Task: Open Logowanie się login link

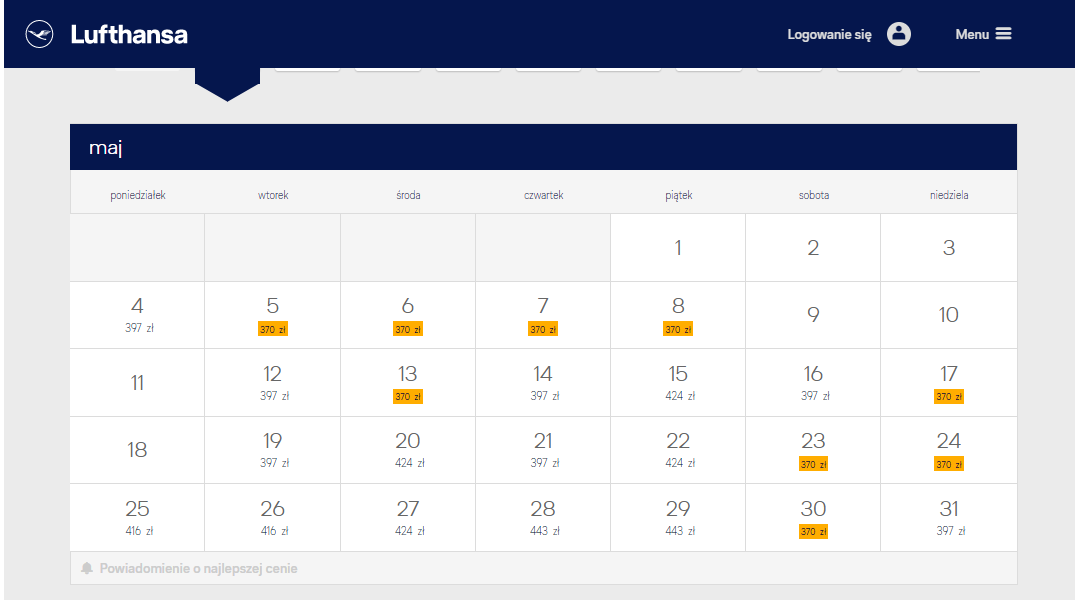Action: (830, 34)
